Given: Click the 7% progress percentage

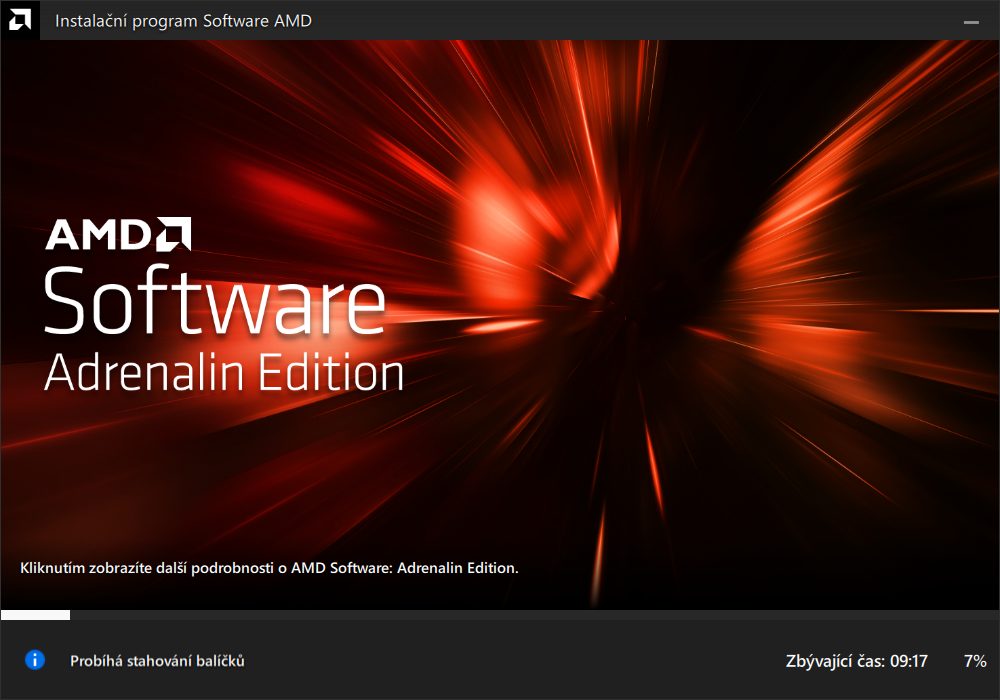Looking at the screenshot, I should tap(975, 661).
